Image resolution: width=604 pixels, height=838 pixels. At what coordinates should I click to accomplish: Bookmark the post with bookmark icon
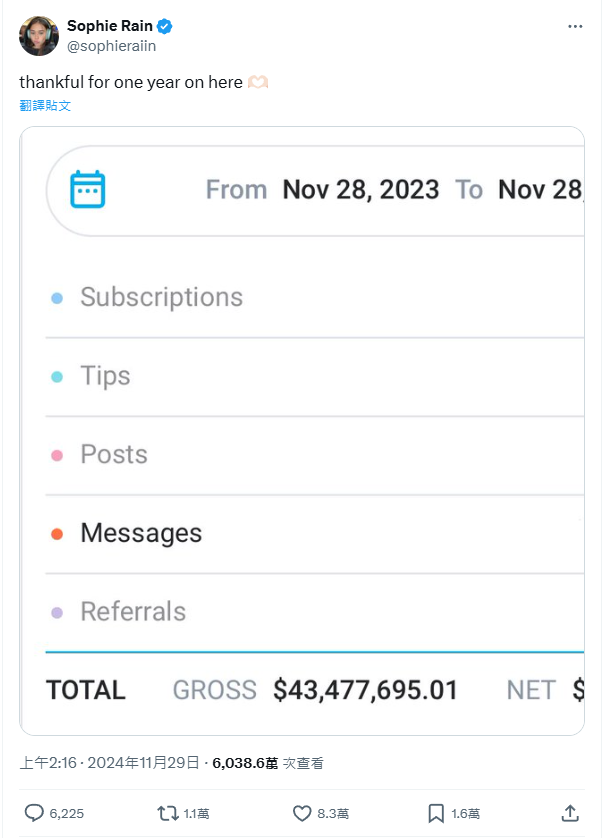[x=436, y=813]
